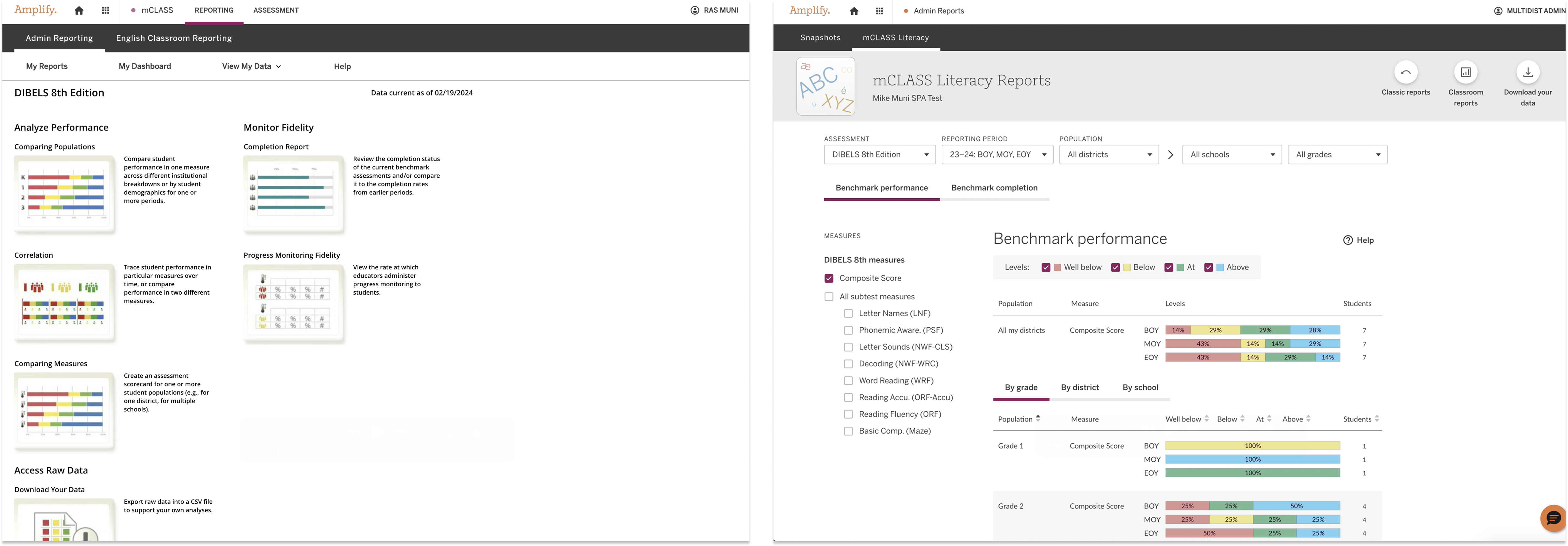The width and height of the screenshot is (1568, 546).
Task: Open the chat support bubble icon
Action: pos(1553,518)
